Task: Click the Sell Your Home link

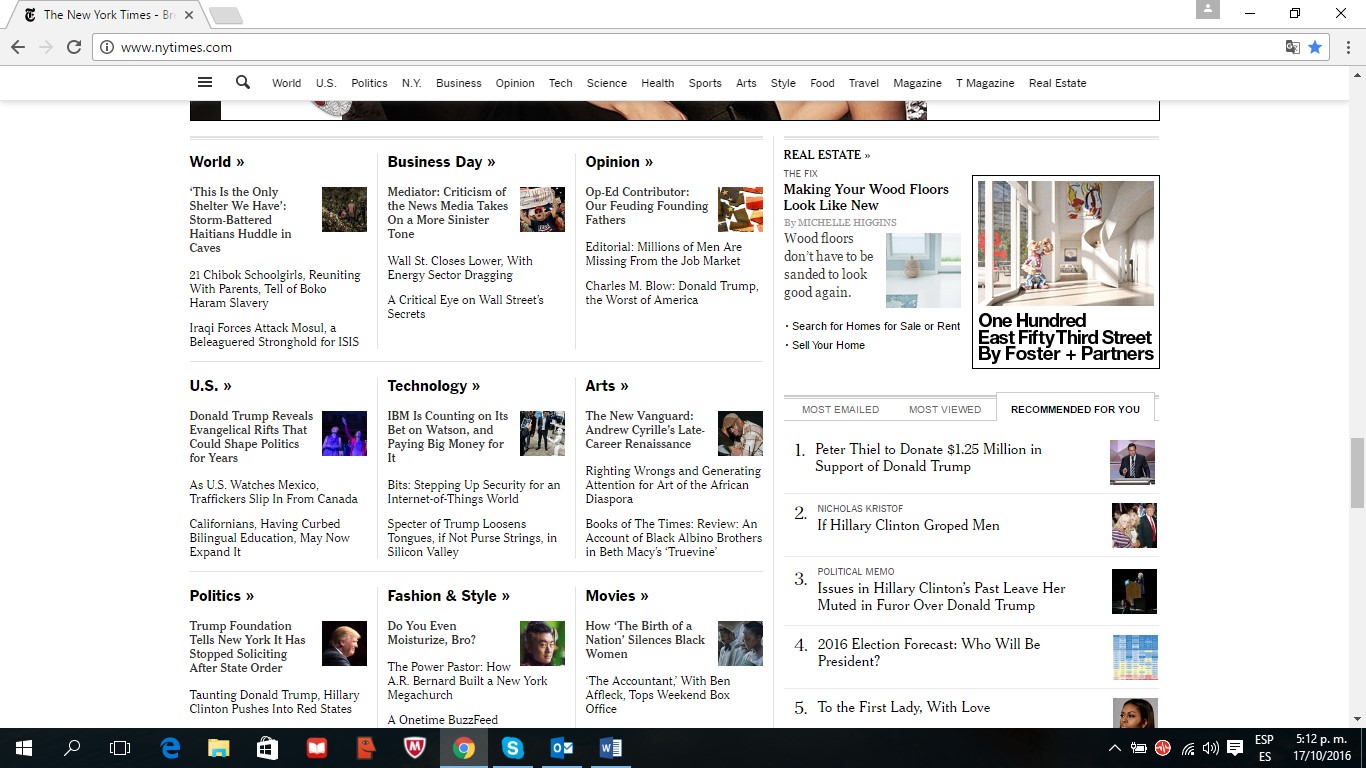Action: pos(828,345)
